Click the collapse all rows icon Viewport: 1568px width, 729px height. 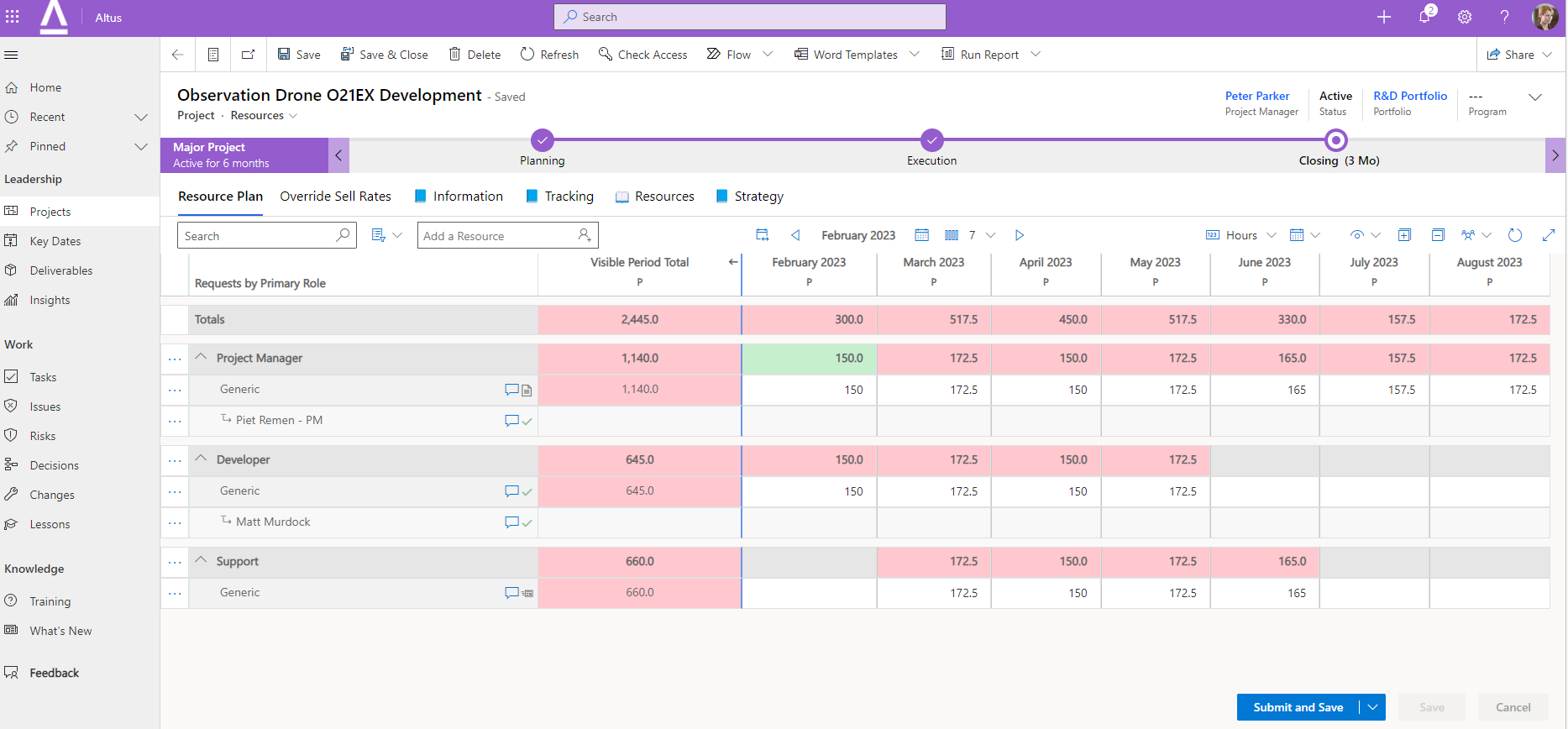click(1438, 235)
